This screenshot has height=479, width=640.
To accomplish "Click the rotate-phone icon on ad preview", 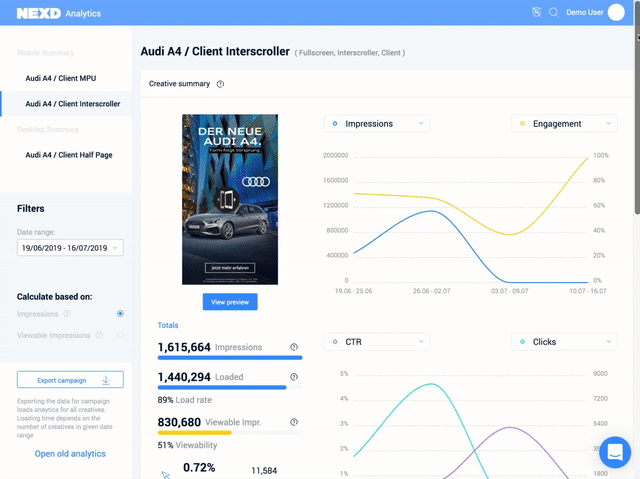I will [x=227, y=200].
